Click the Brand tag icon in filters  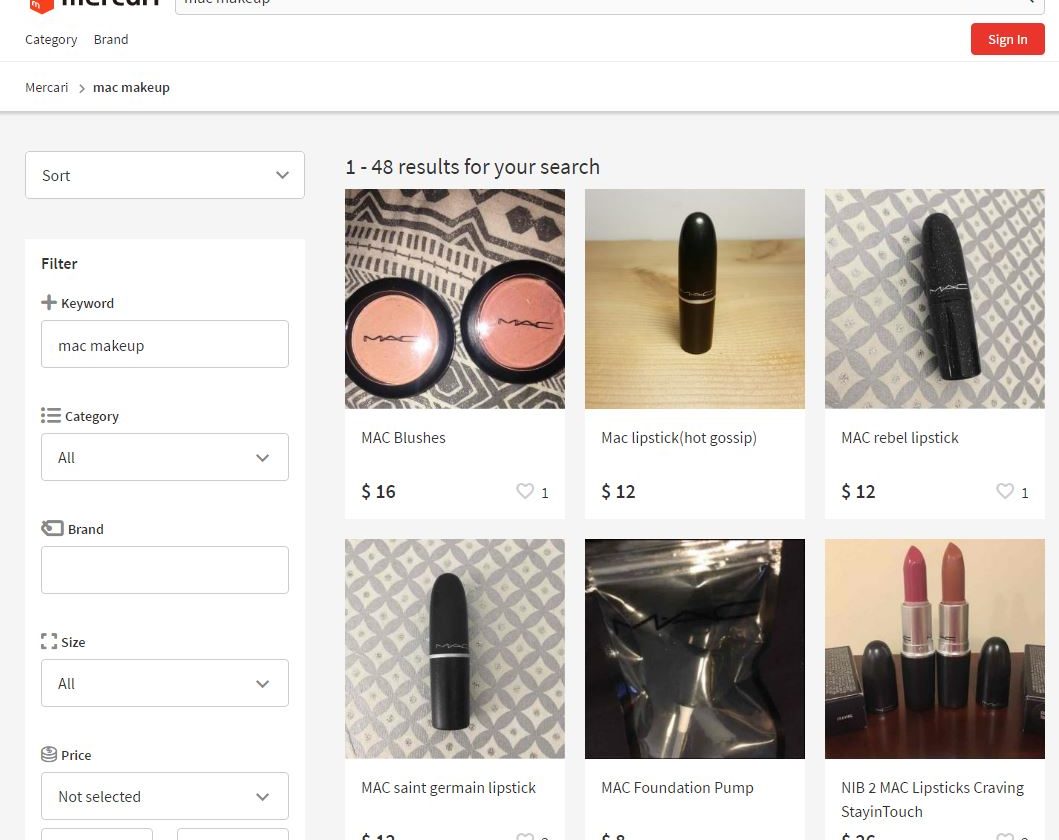52,528
